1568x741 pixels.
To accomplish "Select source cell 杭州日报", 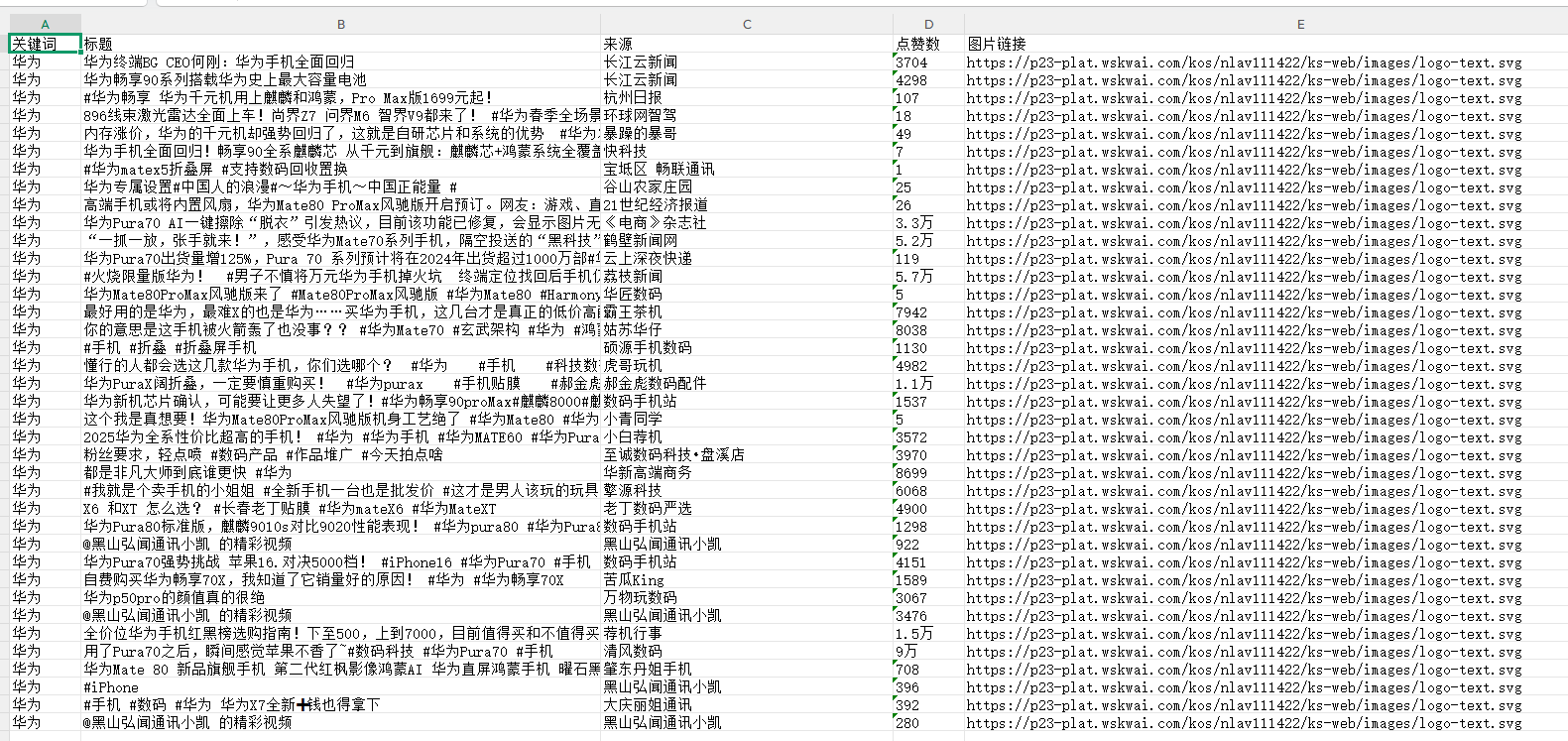I will pyautogui.click(x=747, y=97).
